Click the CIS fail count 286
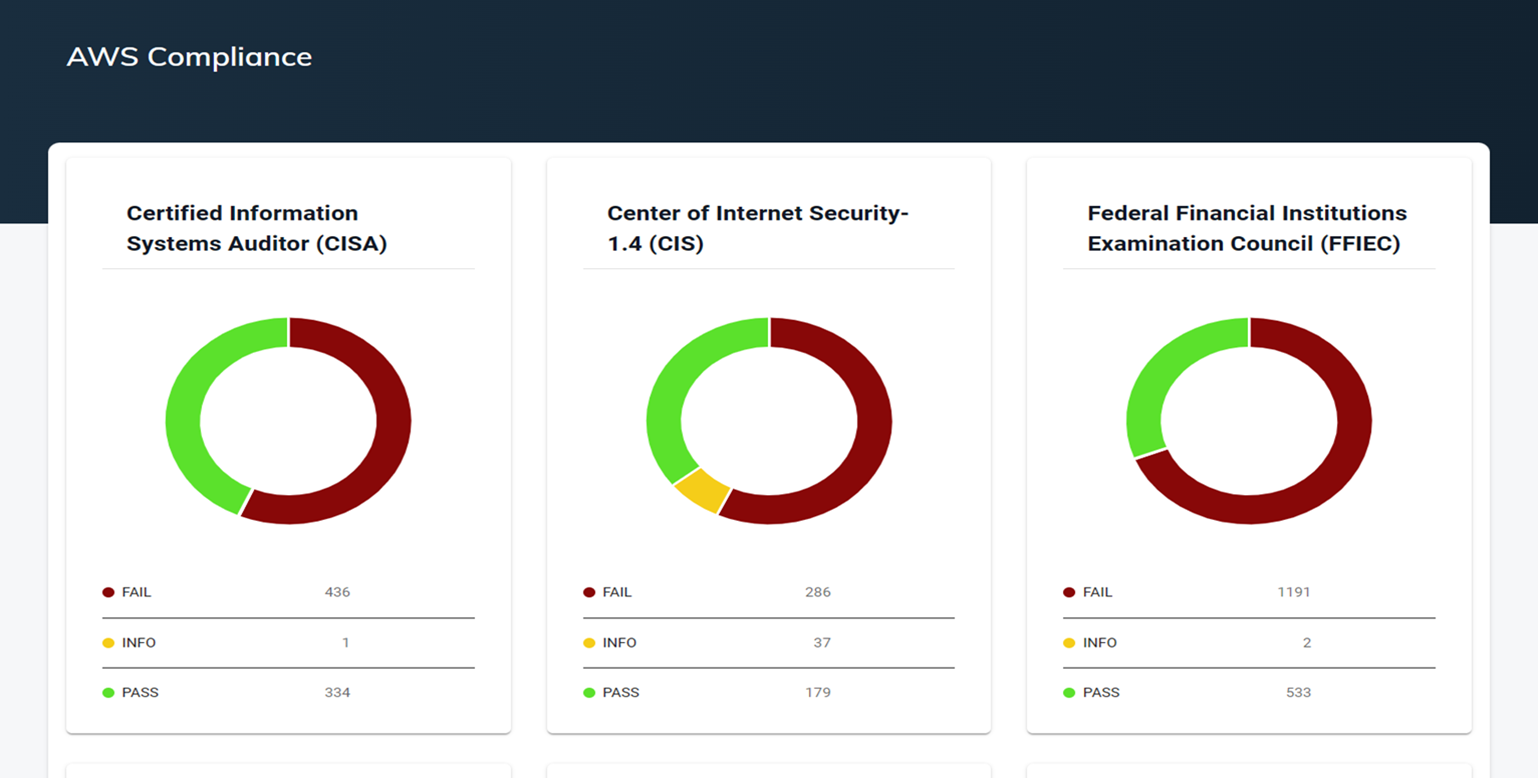 [x=818, y=592]
